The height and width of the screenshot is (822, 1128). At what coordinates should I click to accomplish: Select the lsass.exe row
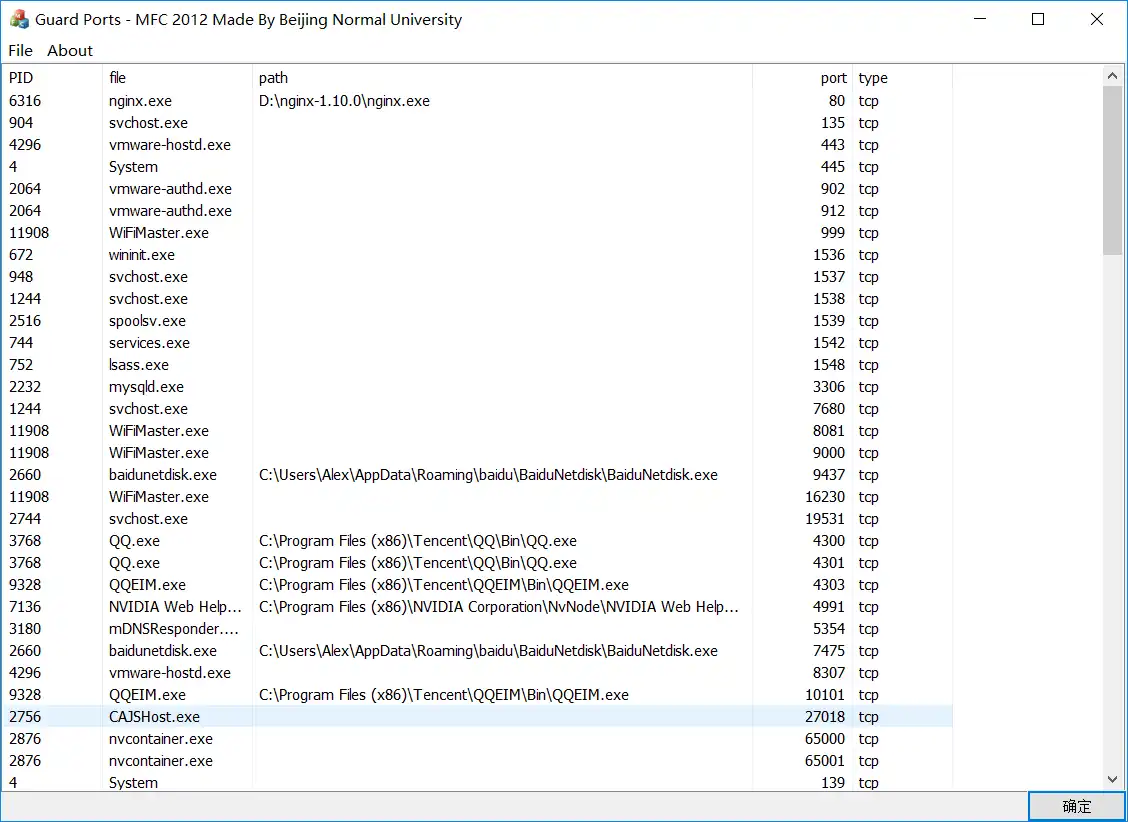(x=478, y=365)
